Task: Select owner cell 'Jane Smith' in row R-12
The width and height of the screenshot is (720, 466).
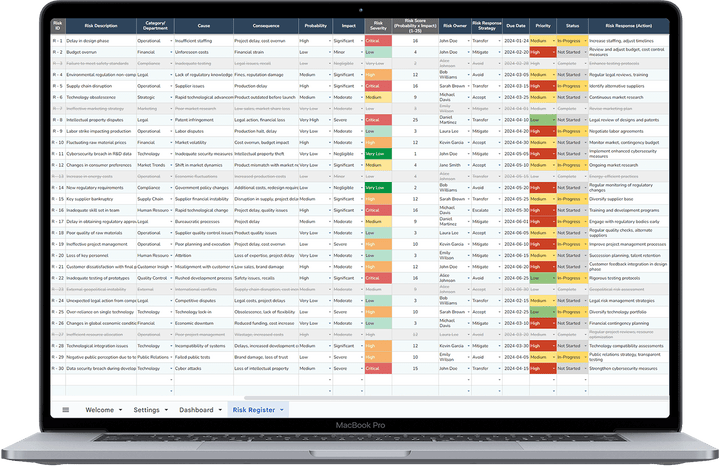Action: click(x=455, y=165)
